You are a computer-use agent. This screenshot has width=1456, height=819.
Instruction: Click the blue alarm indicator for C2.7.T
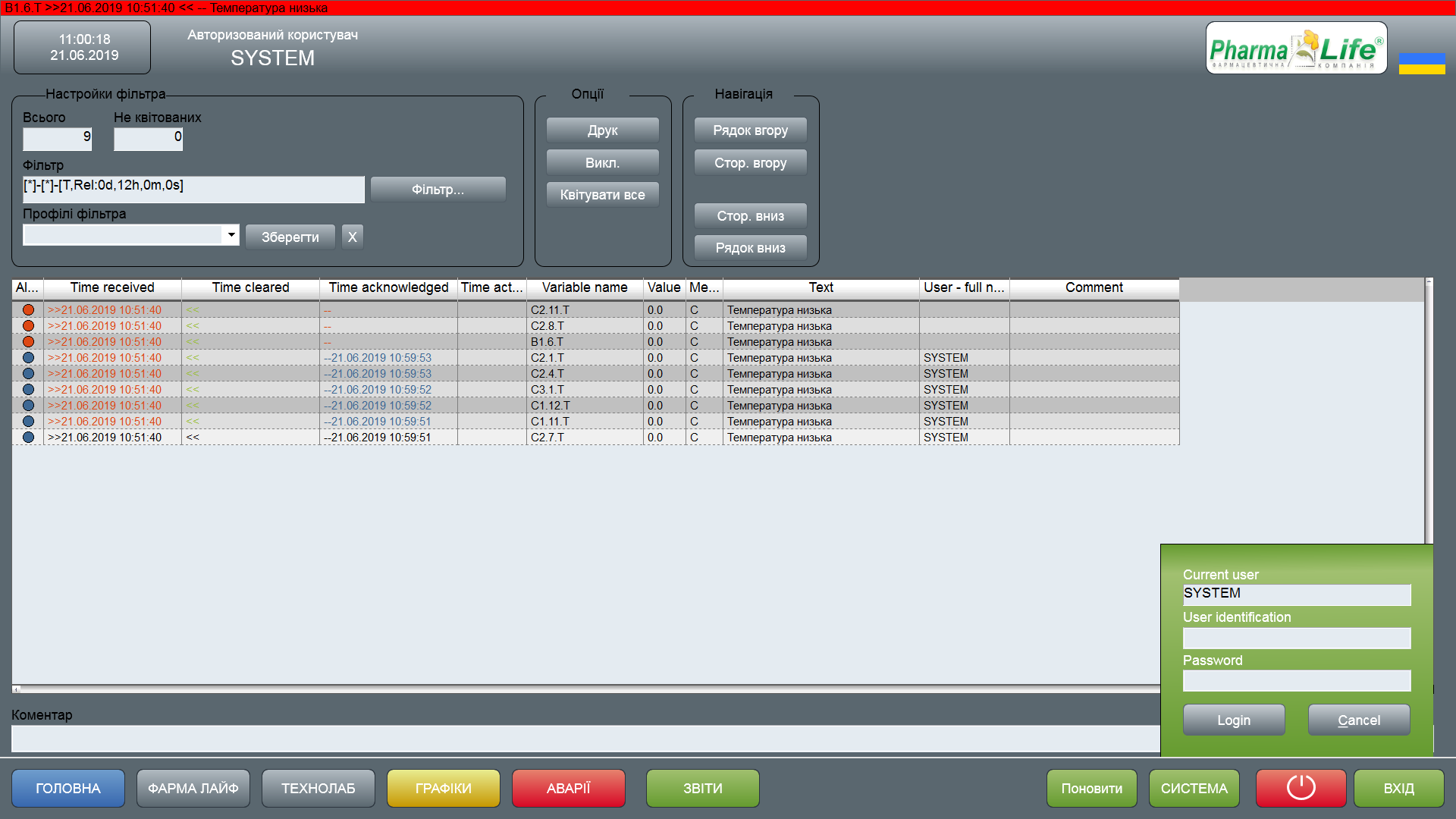28,438
